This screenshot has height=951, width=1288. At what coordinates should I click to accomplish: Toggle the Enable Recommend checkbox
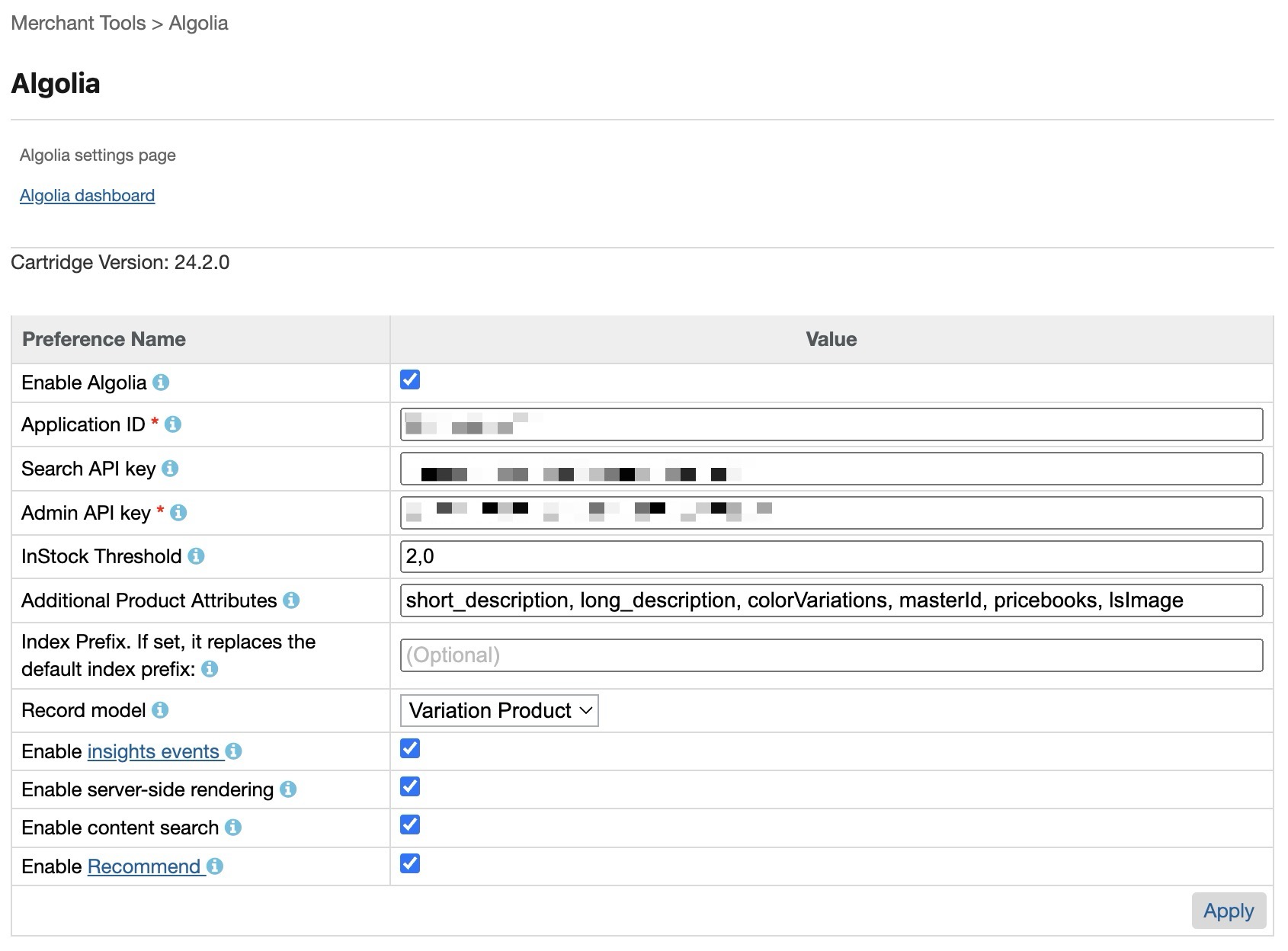(410, 863)
